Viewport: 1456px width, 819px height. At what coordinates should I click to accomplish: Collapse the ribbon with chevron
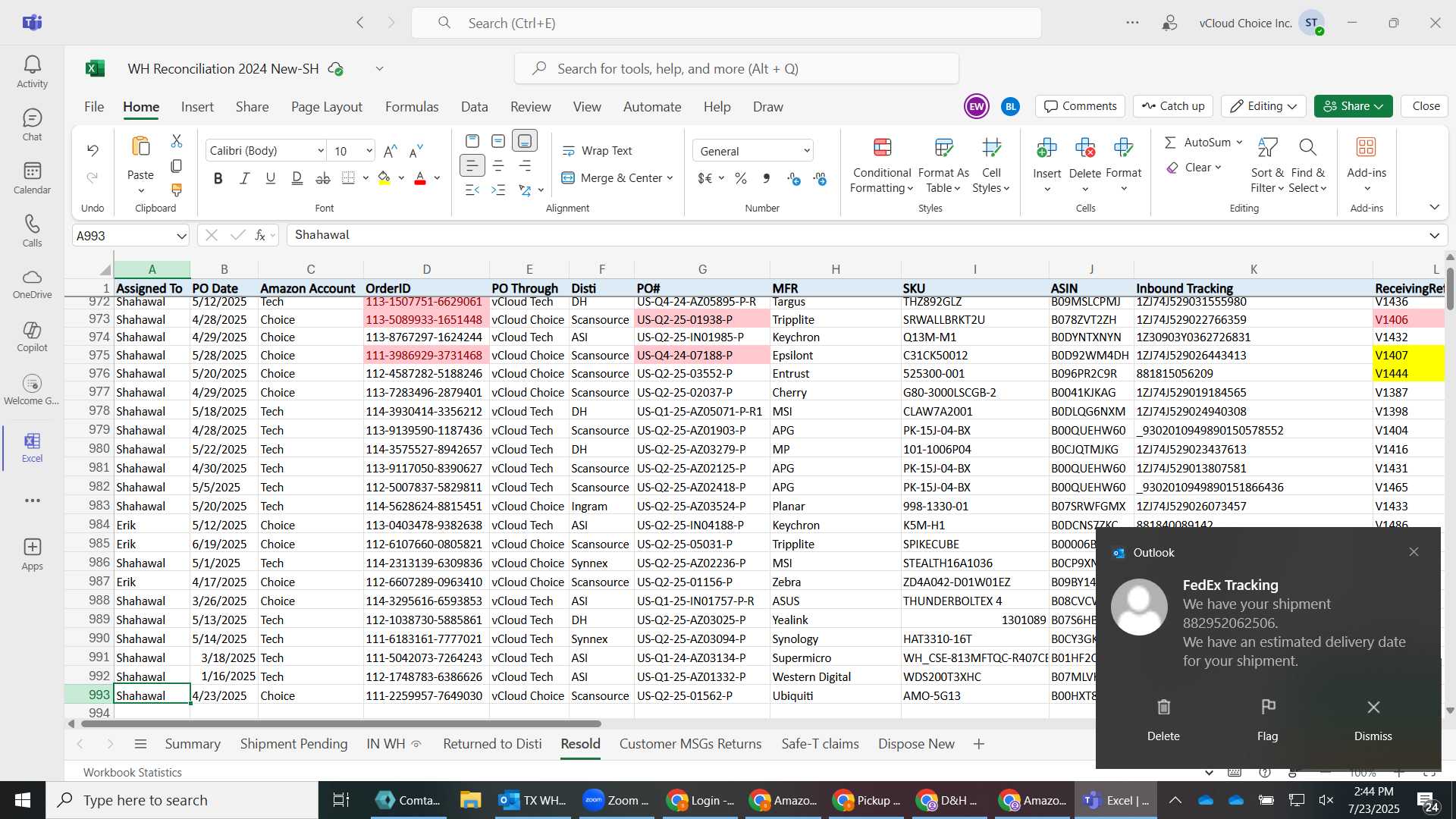(x=1434, y=207)
